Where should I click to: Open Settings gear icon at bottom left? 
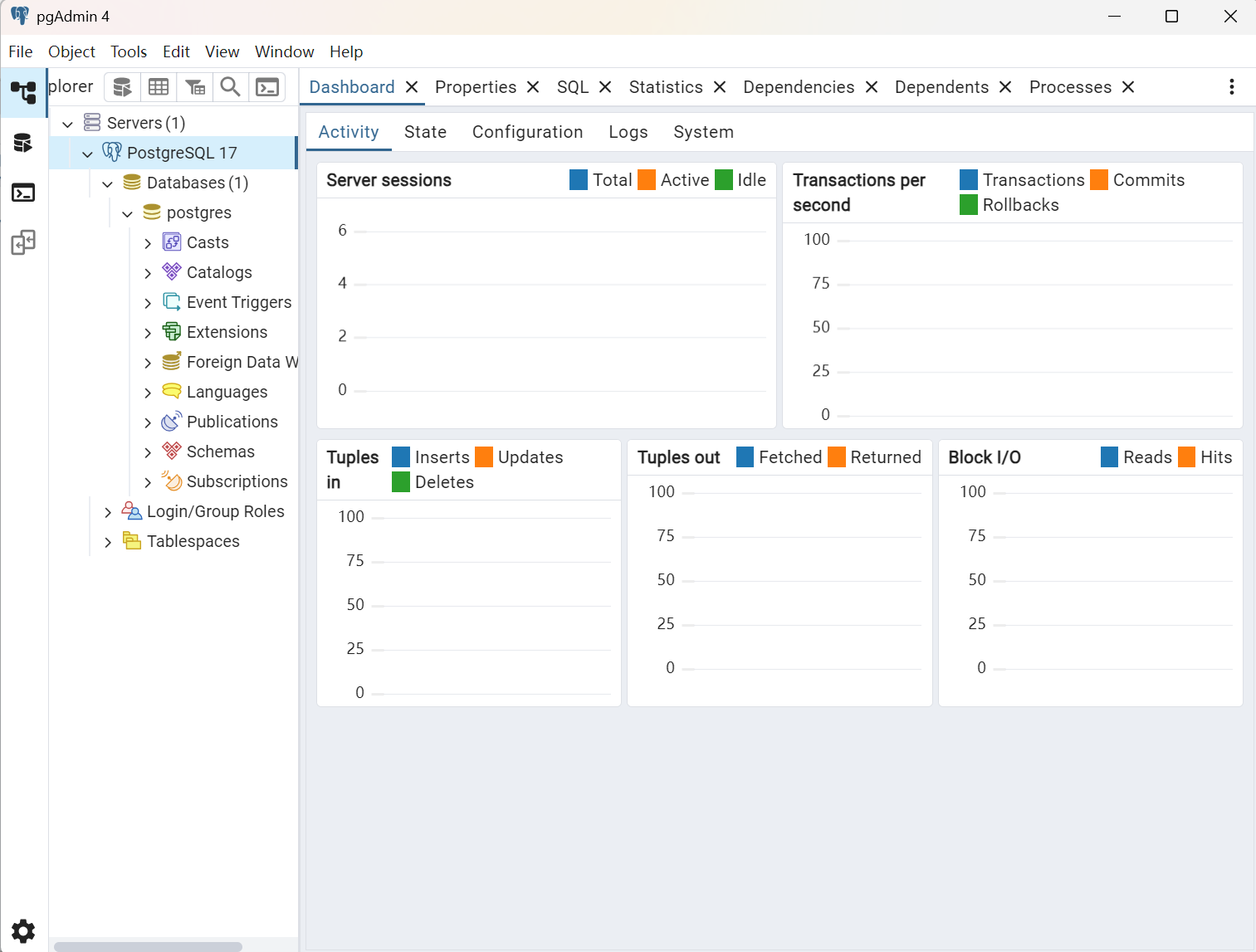[x=23, y=931]
